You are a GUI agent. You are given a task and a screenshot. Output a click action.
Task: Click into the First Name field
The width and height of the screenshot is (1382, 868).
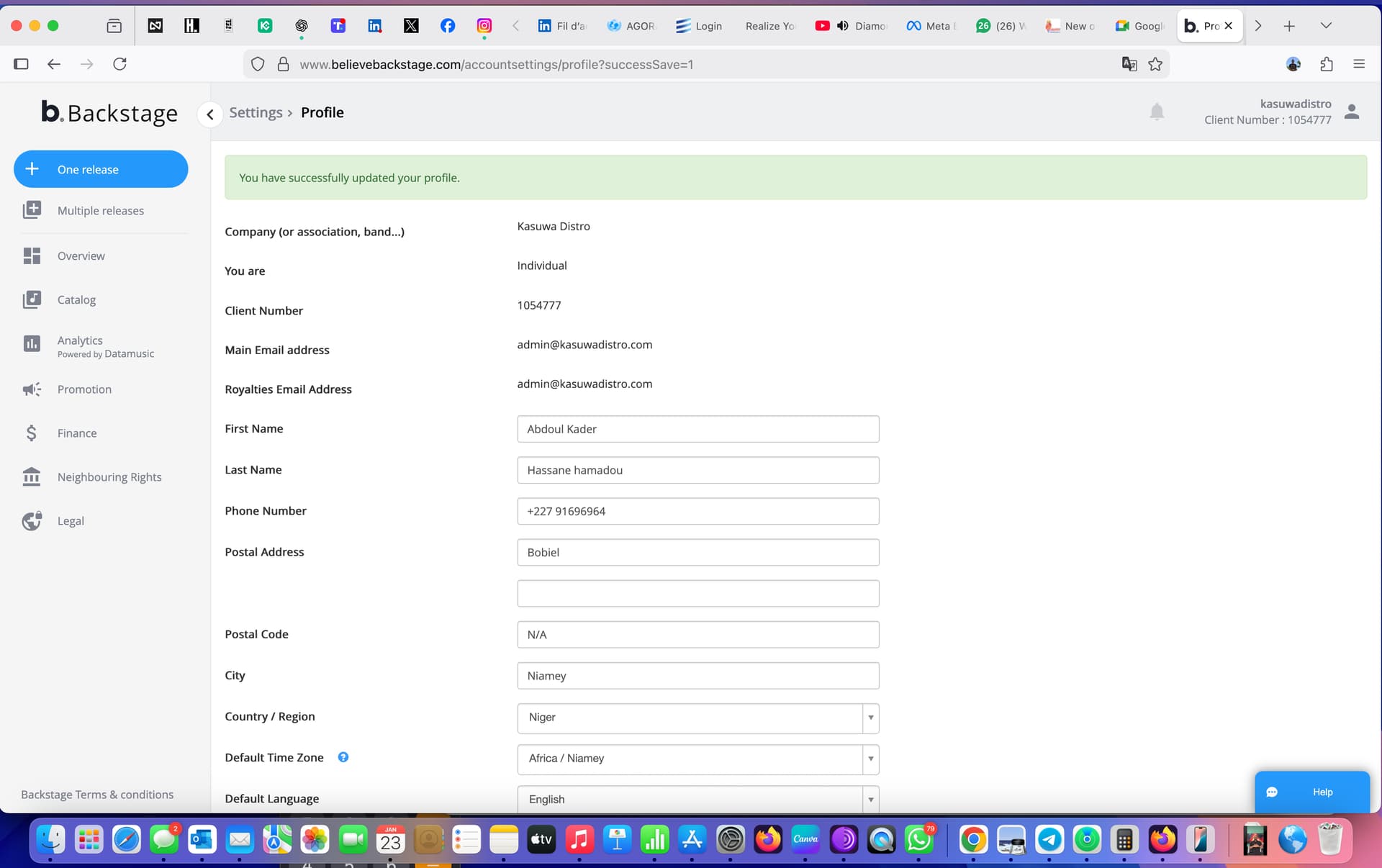tap(697, 429)
